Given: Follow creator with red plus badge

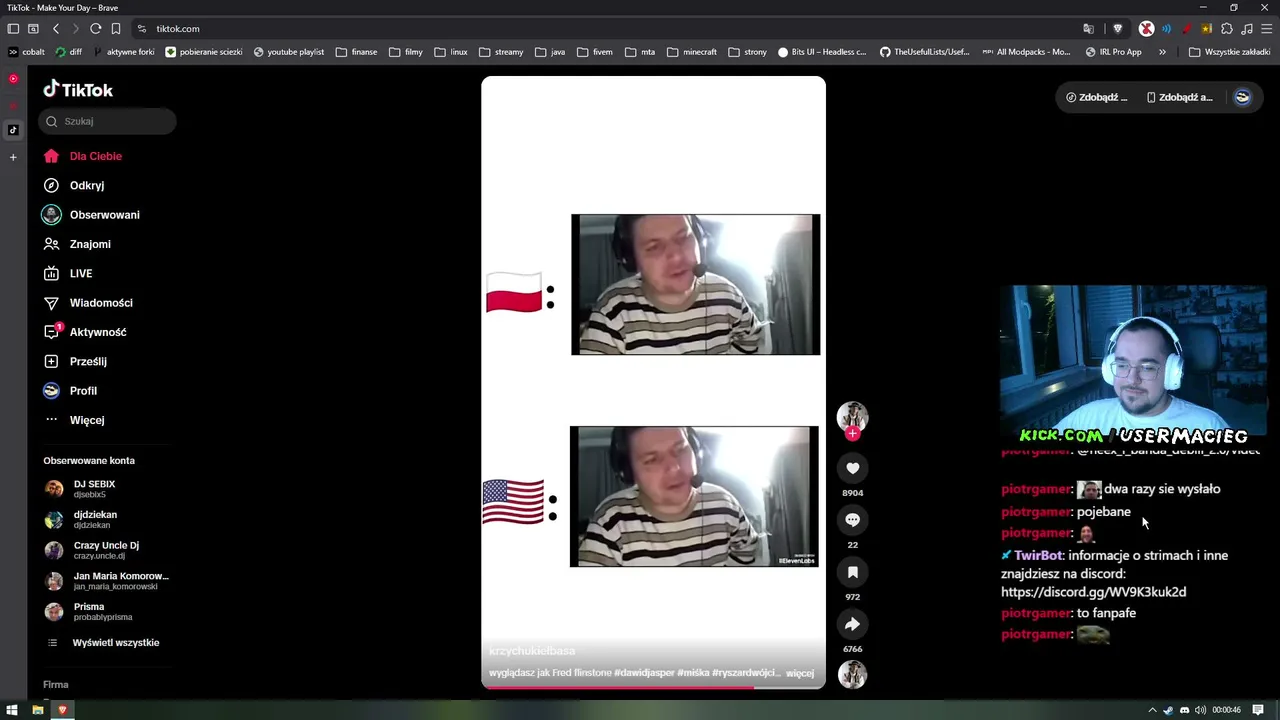Looking at the screenshot, I should pos(852,434).
